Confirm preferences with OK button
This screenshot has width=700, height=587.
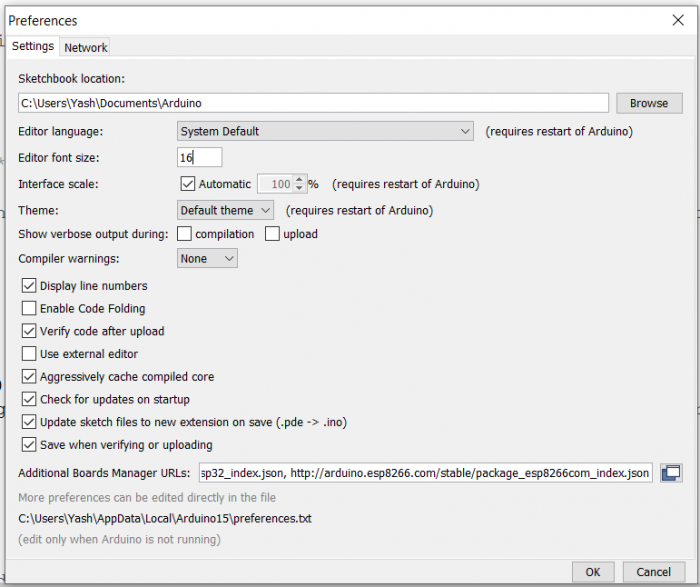click(x=593, y=572)
